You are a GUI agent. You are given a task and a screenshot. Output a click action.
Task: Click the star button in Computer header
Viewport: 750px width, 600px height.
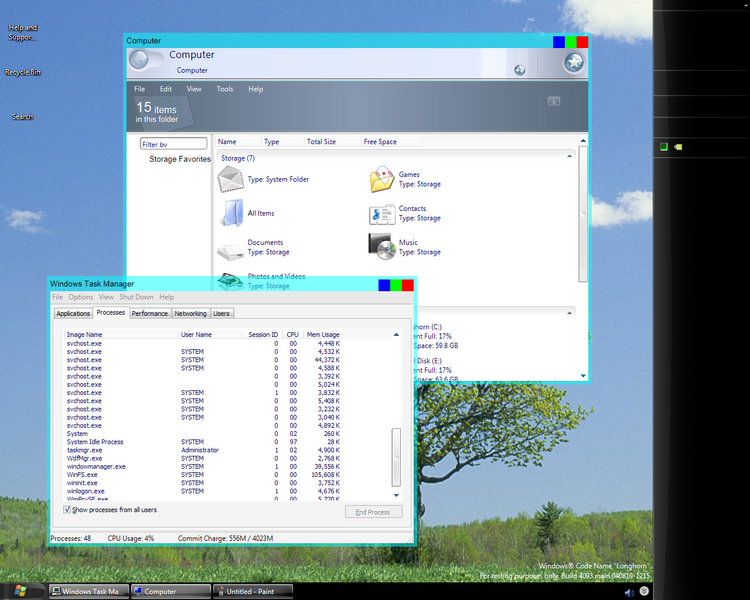[573, 62]
